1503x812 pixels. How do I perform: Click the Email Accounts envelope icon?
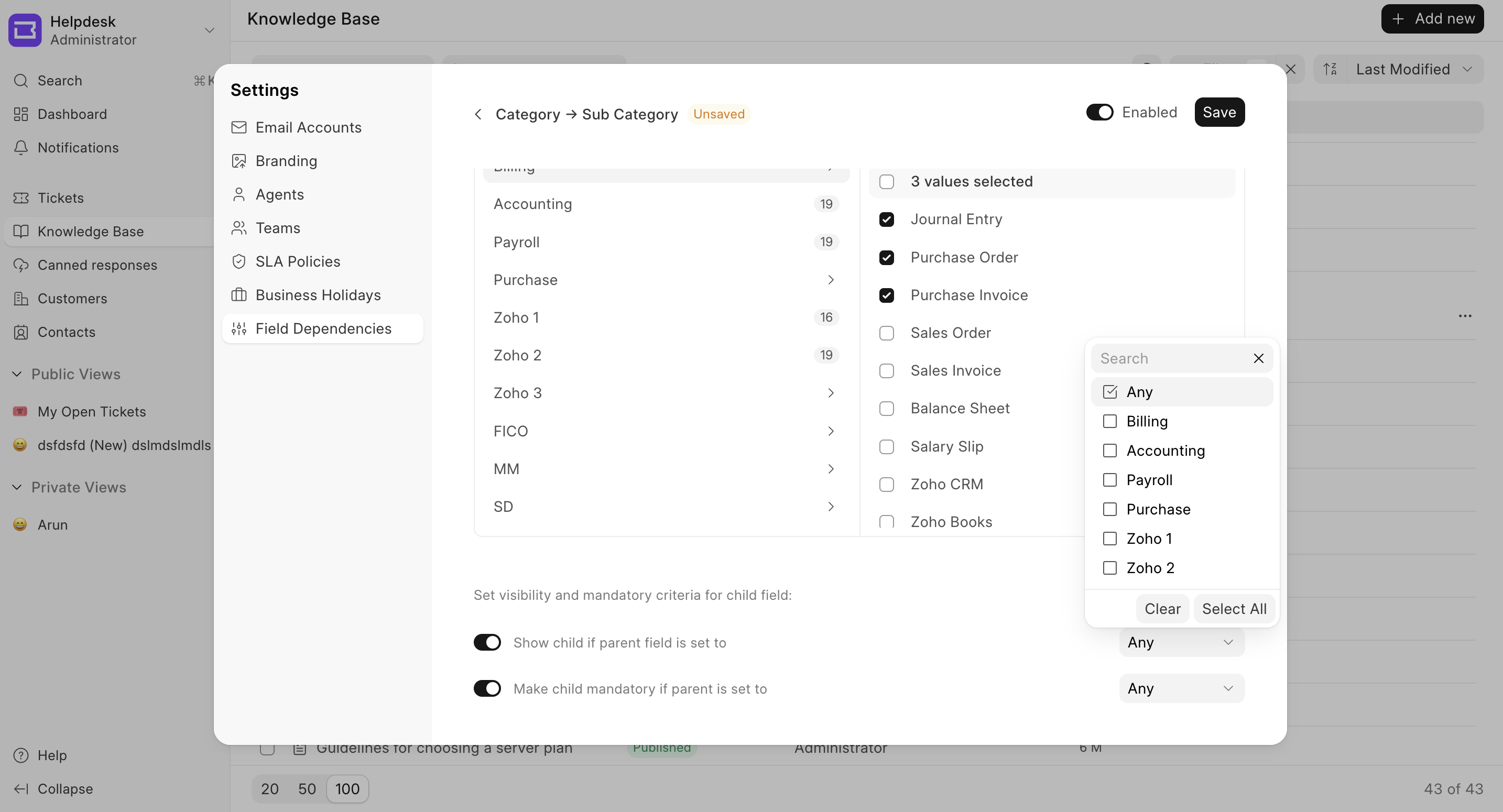pos(238,127)
